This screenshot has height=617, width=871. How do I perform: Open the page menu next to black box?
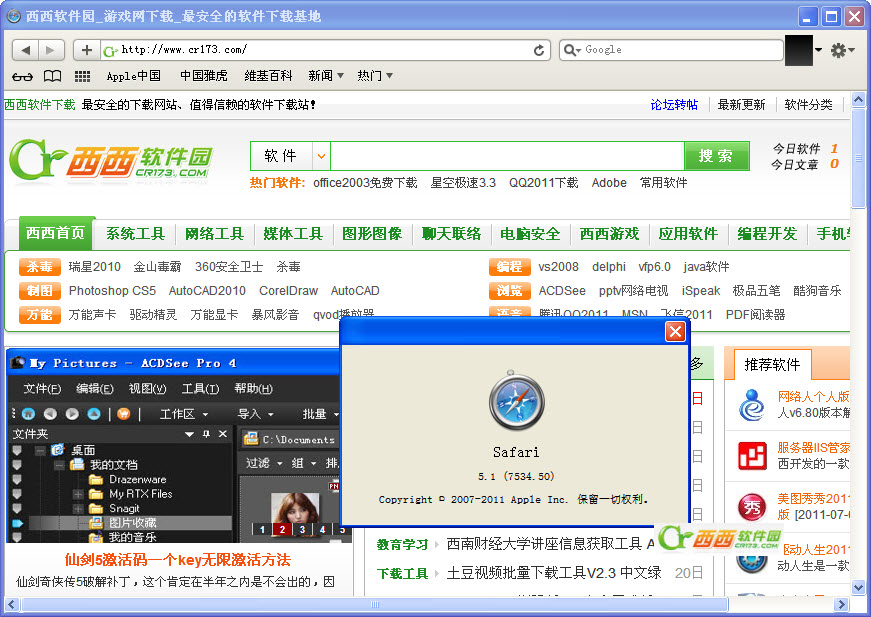(x=818, y=50)
